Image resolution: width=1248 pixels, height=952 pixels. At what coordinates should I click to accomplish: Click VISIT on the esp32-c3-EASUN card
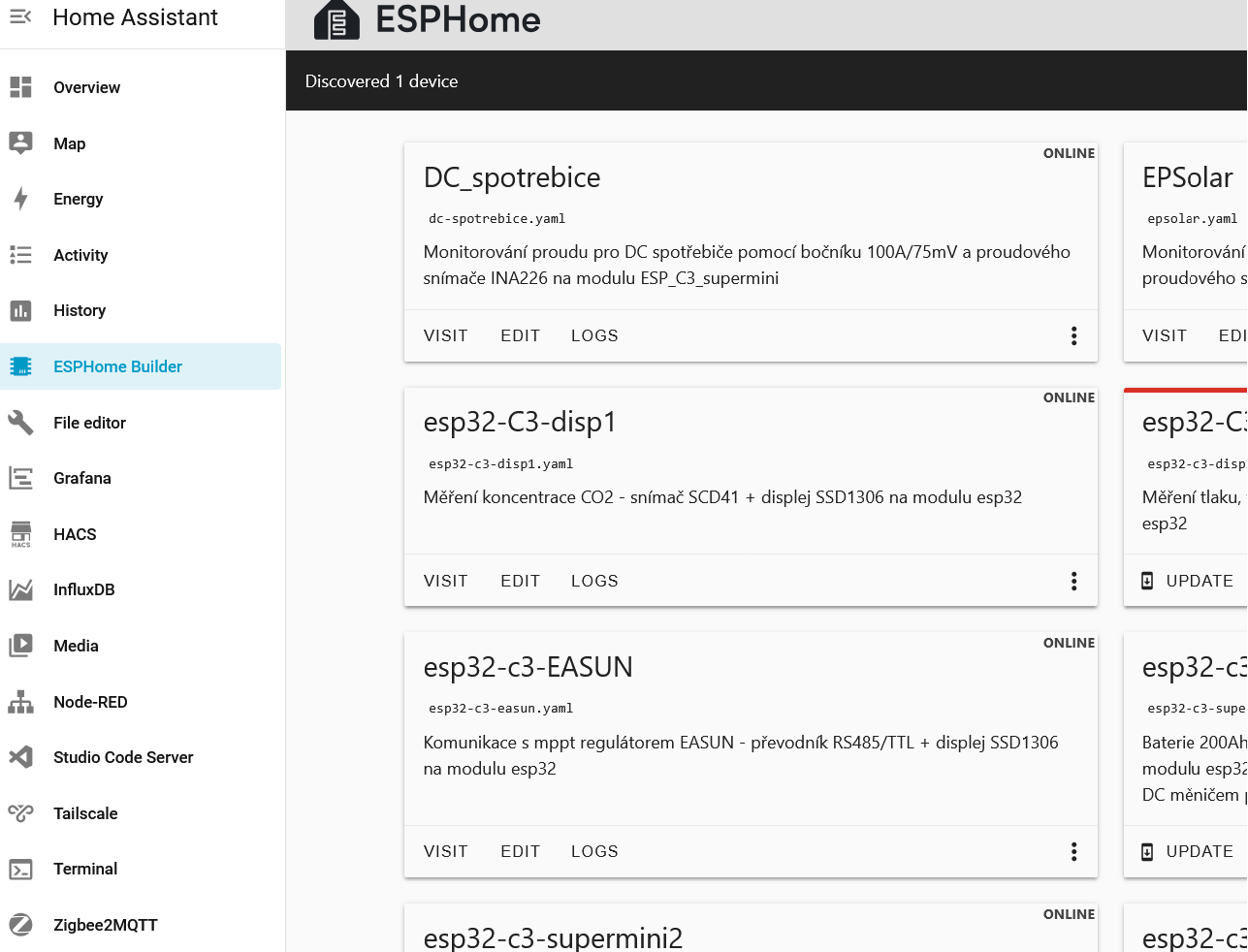click(446, 851)
